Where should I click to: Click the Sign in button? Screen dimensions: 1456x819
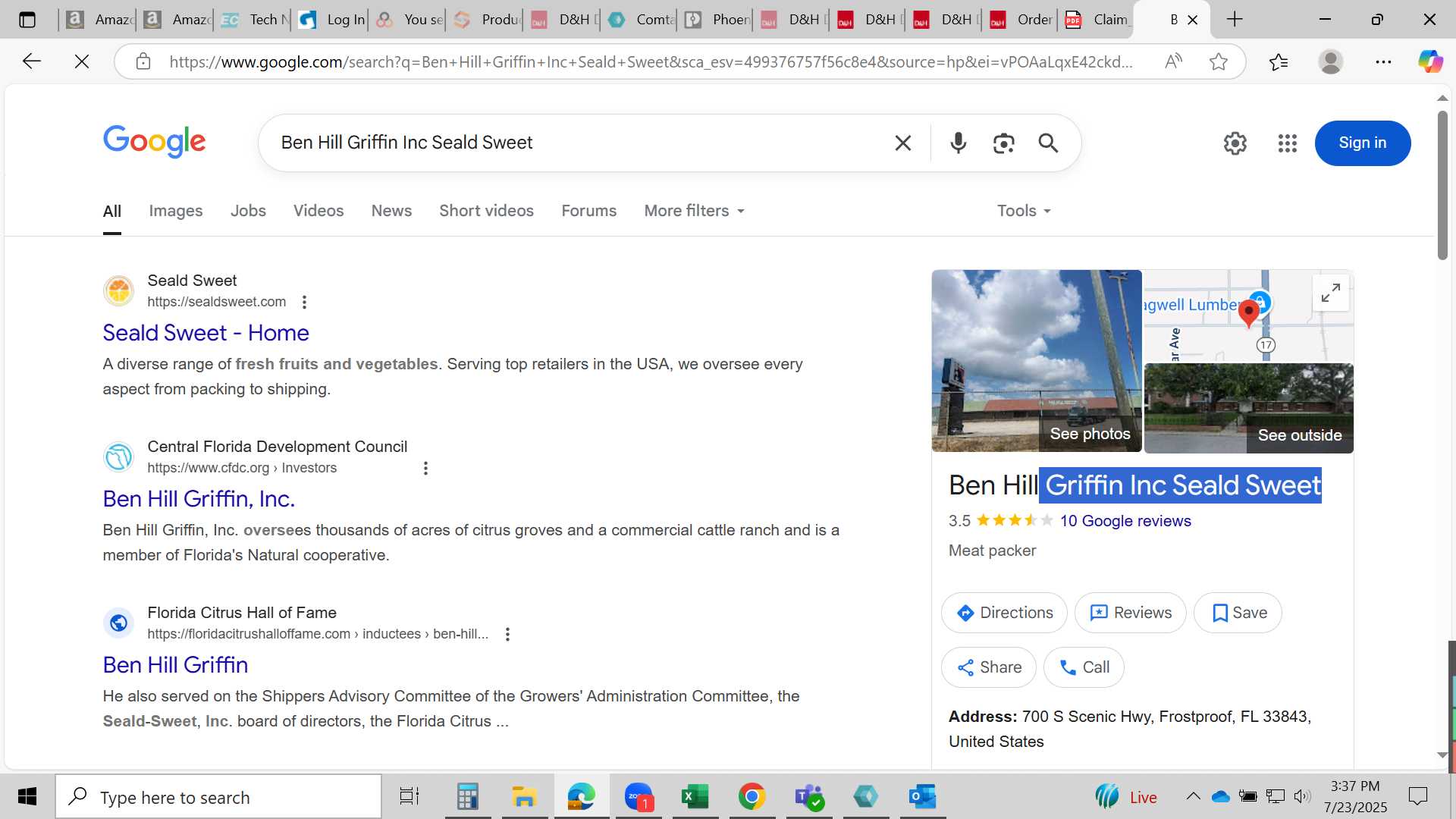pos(1362,143)
